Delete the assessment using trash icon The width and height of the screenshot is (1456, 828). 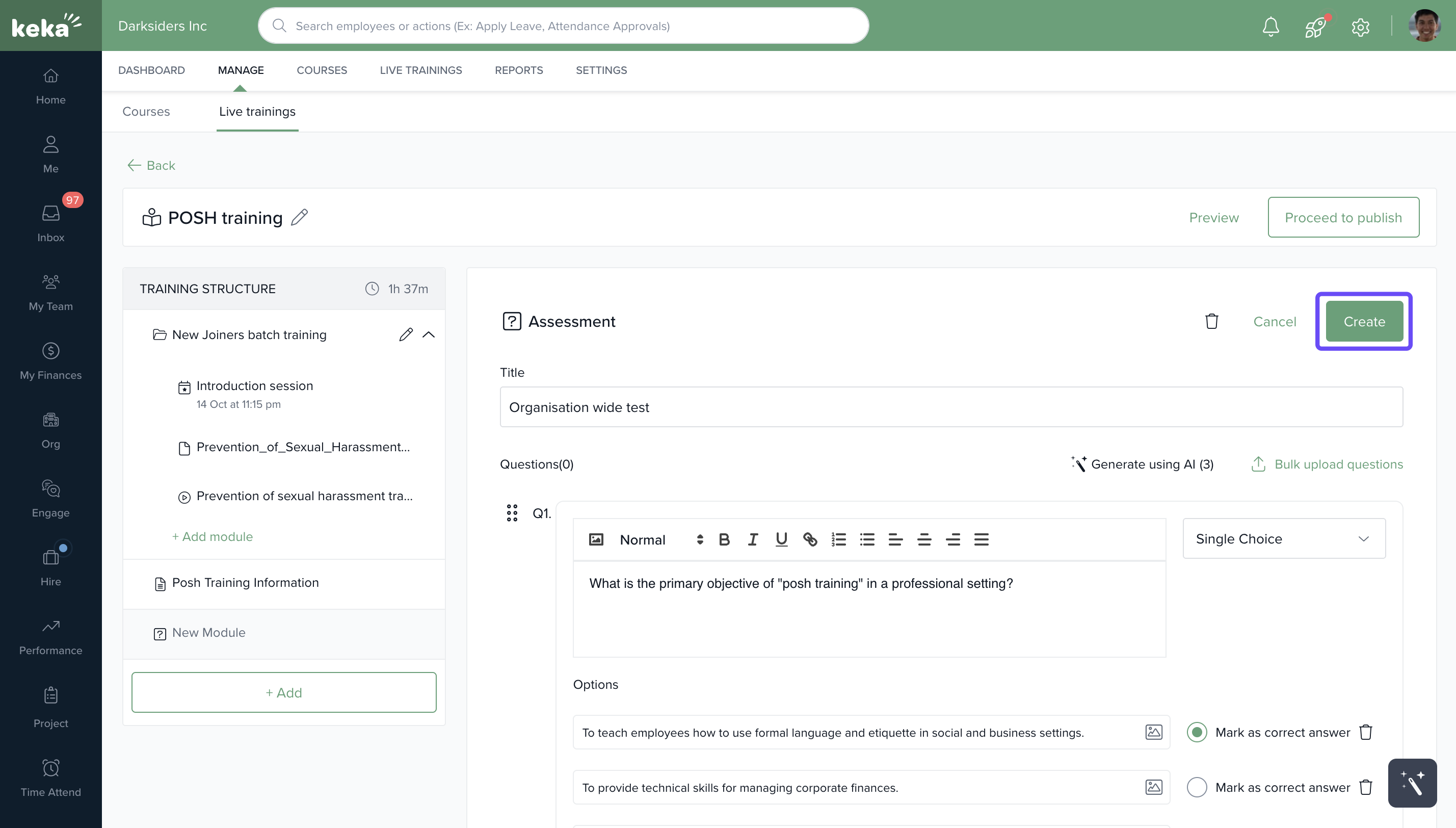(1211, 321)
